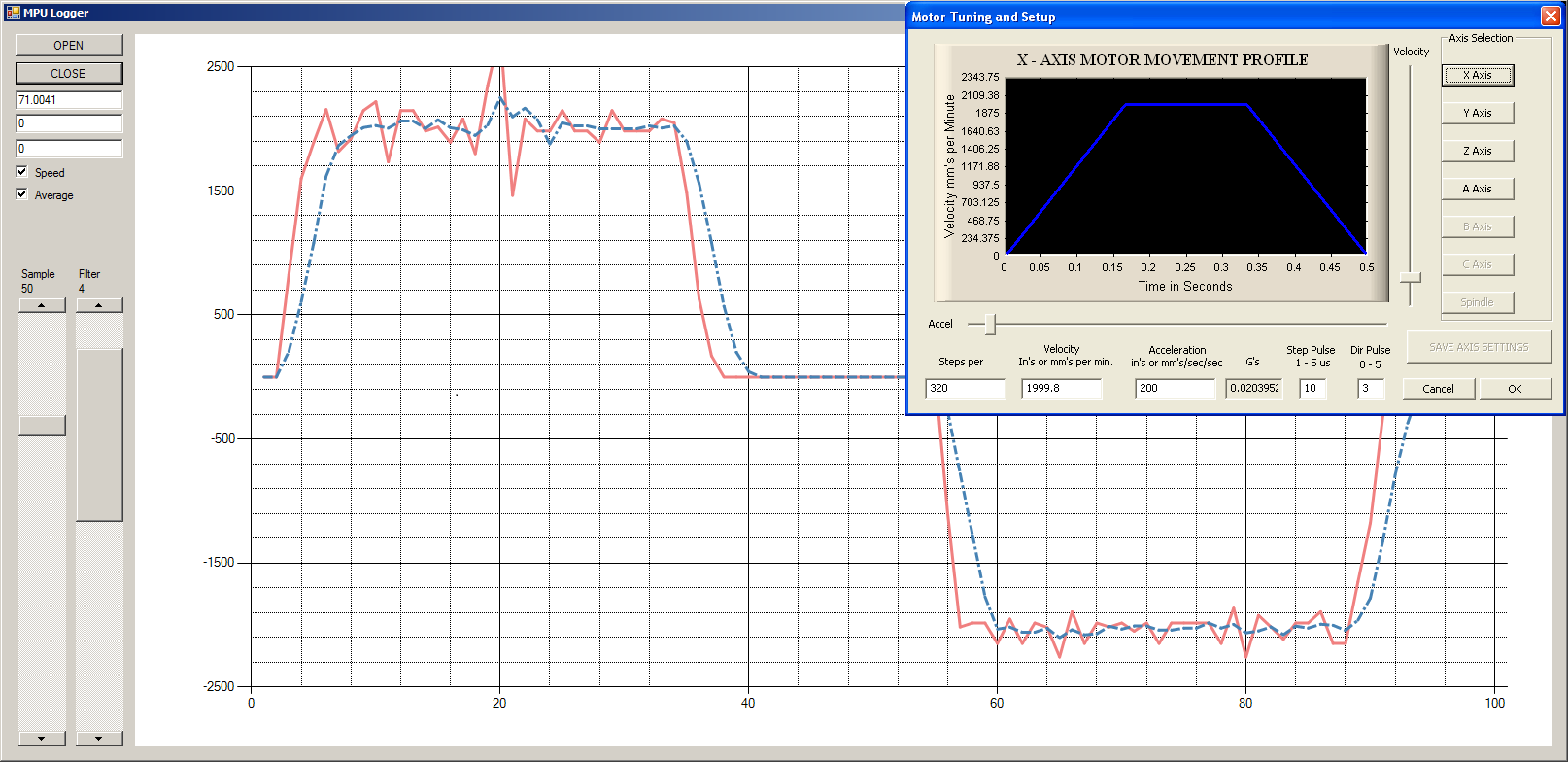1568x762 pixels.
Task: Click the Time in Seconds axis label
Action: click(1185, 287)
